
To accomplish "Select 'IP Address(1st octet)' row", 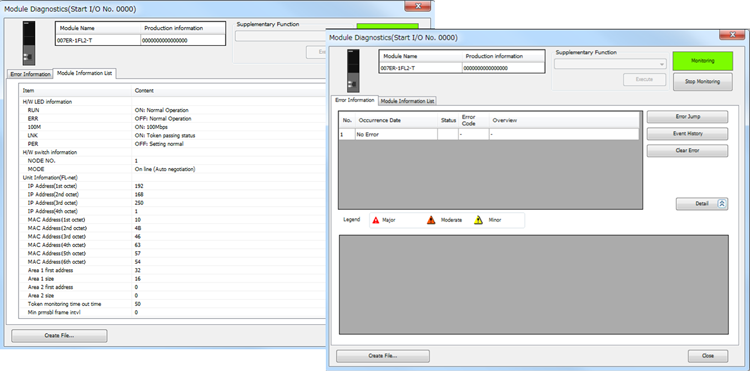I will (x=172, y=186).
